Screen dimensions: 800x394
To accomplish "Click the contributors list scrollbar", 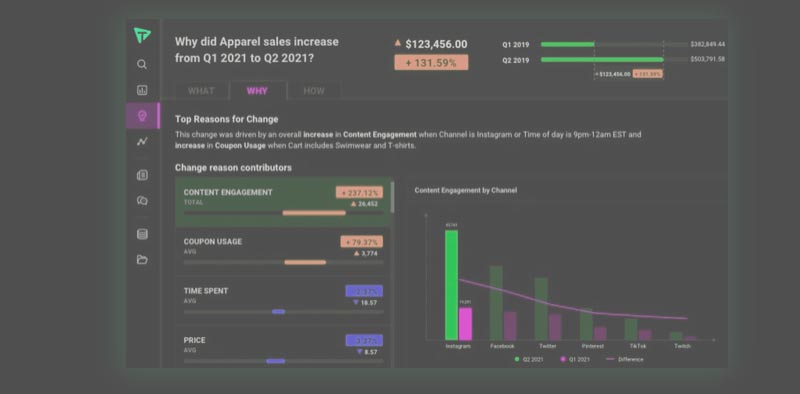I will tap(392, 196).
